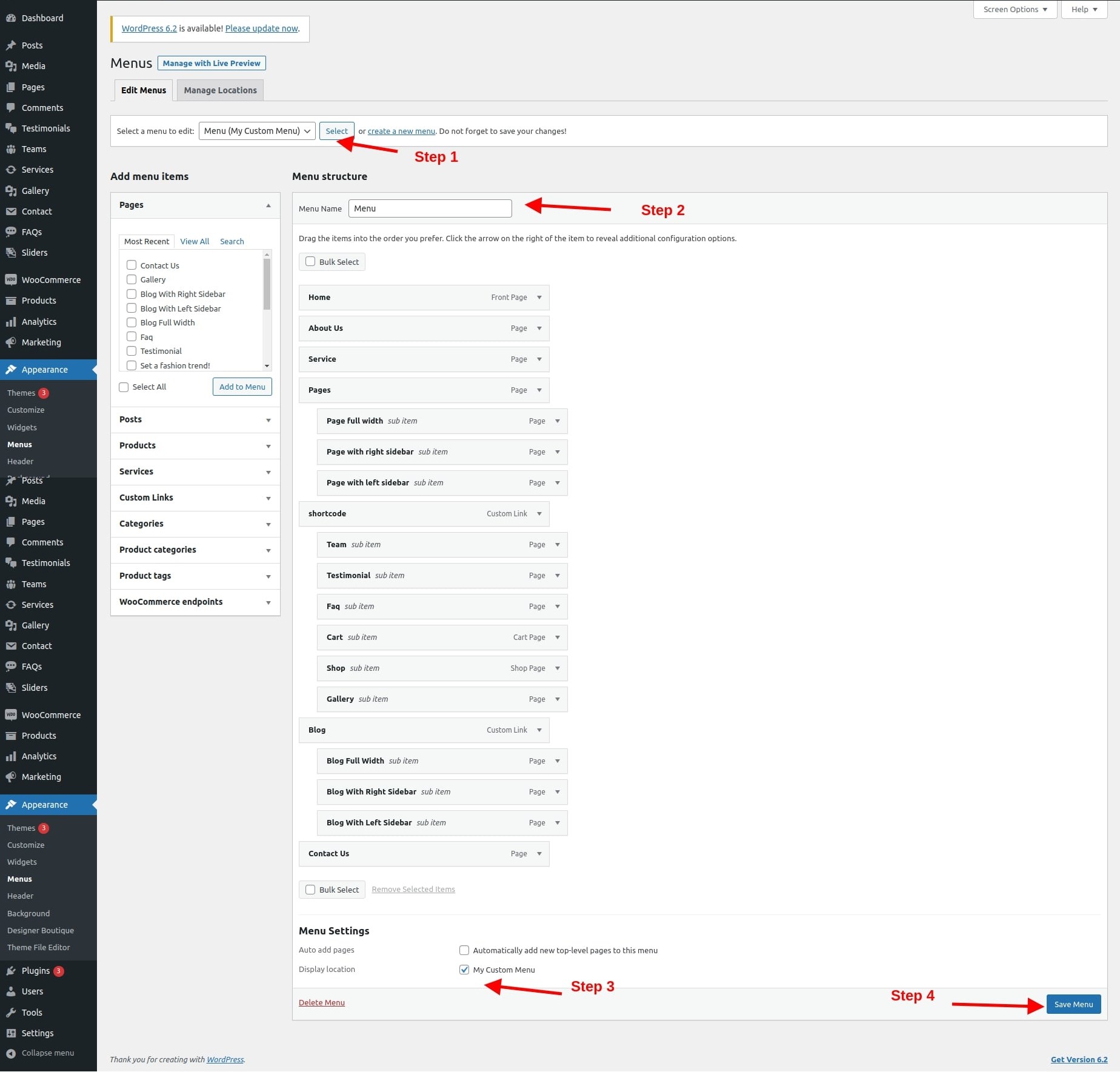
Task: Open Background in Appearance submenu
Action: [x=28, y=913]
